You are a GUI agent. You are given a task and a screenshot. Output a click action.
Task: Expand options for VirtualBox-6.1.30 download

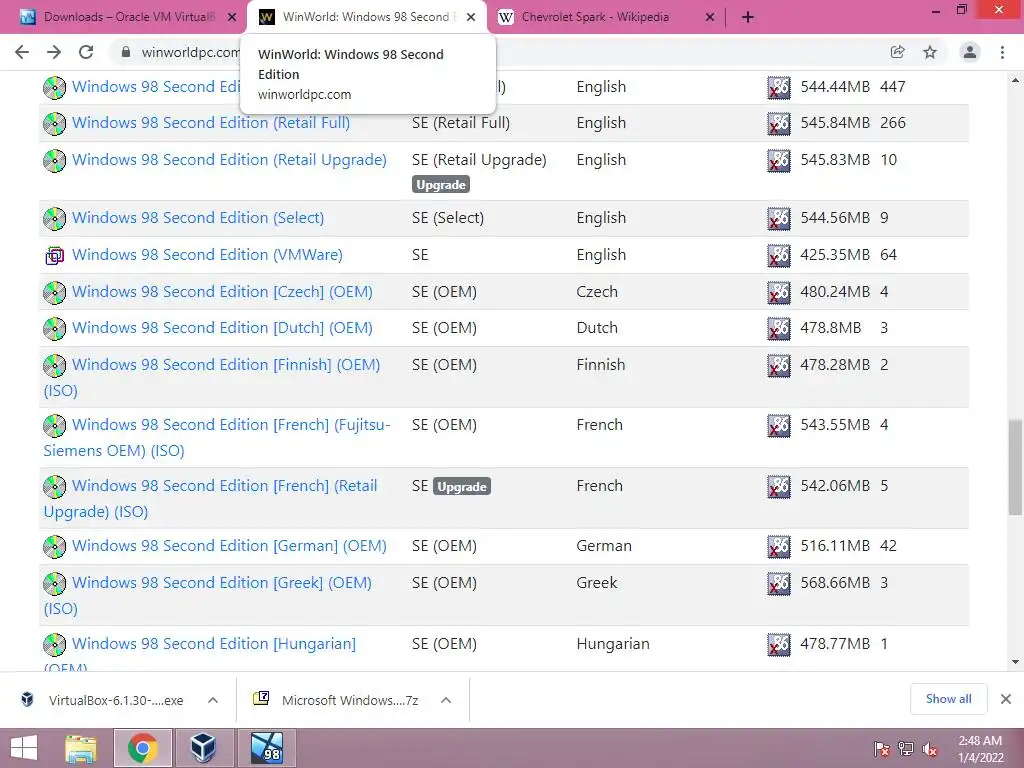click(213, 700)
